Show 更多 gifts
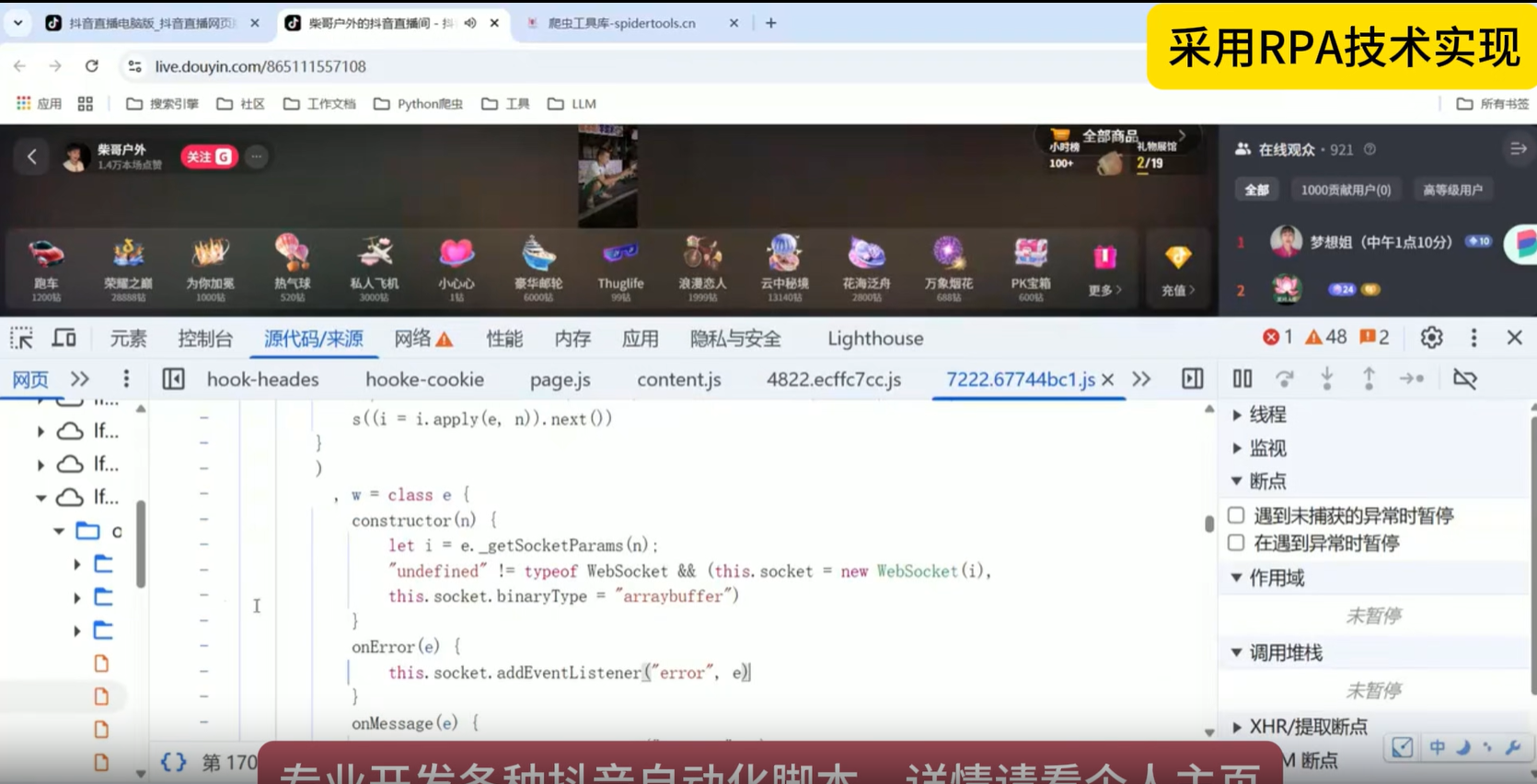The height and width of the screenshot is (784, 1537). pyautogui.click(x=1104, y=269)
